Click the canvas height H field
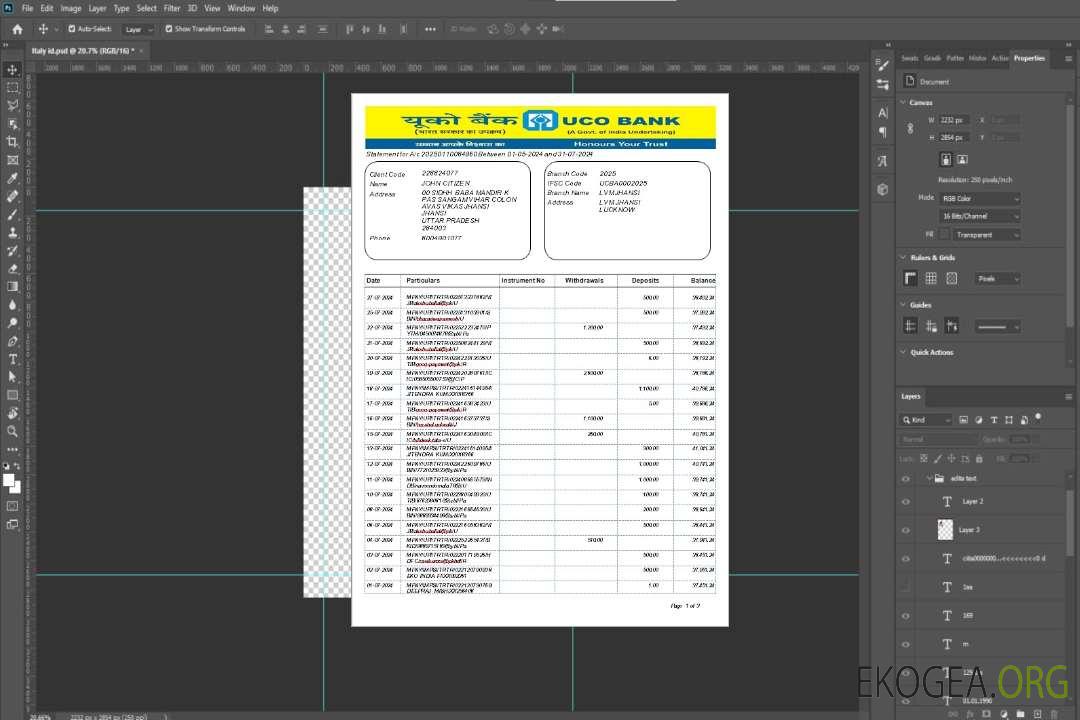This screenshot has width=1080, height=720. point(954,138)
